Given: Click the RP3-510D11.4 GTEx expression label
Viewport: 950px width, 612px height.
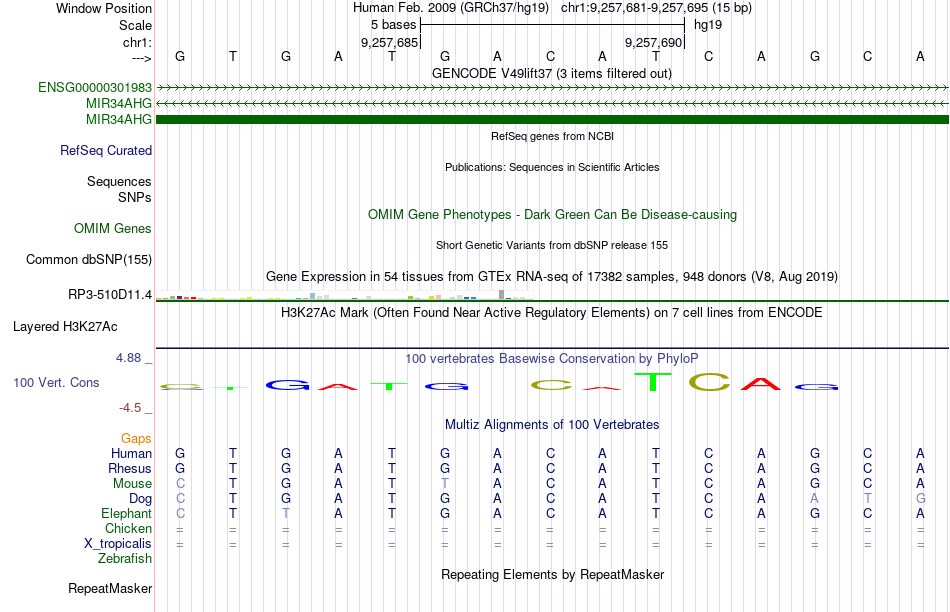Looking at the screenshot, I should 110,294.
